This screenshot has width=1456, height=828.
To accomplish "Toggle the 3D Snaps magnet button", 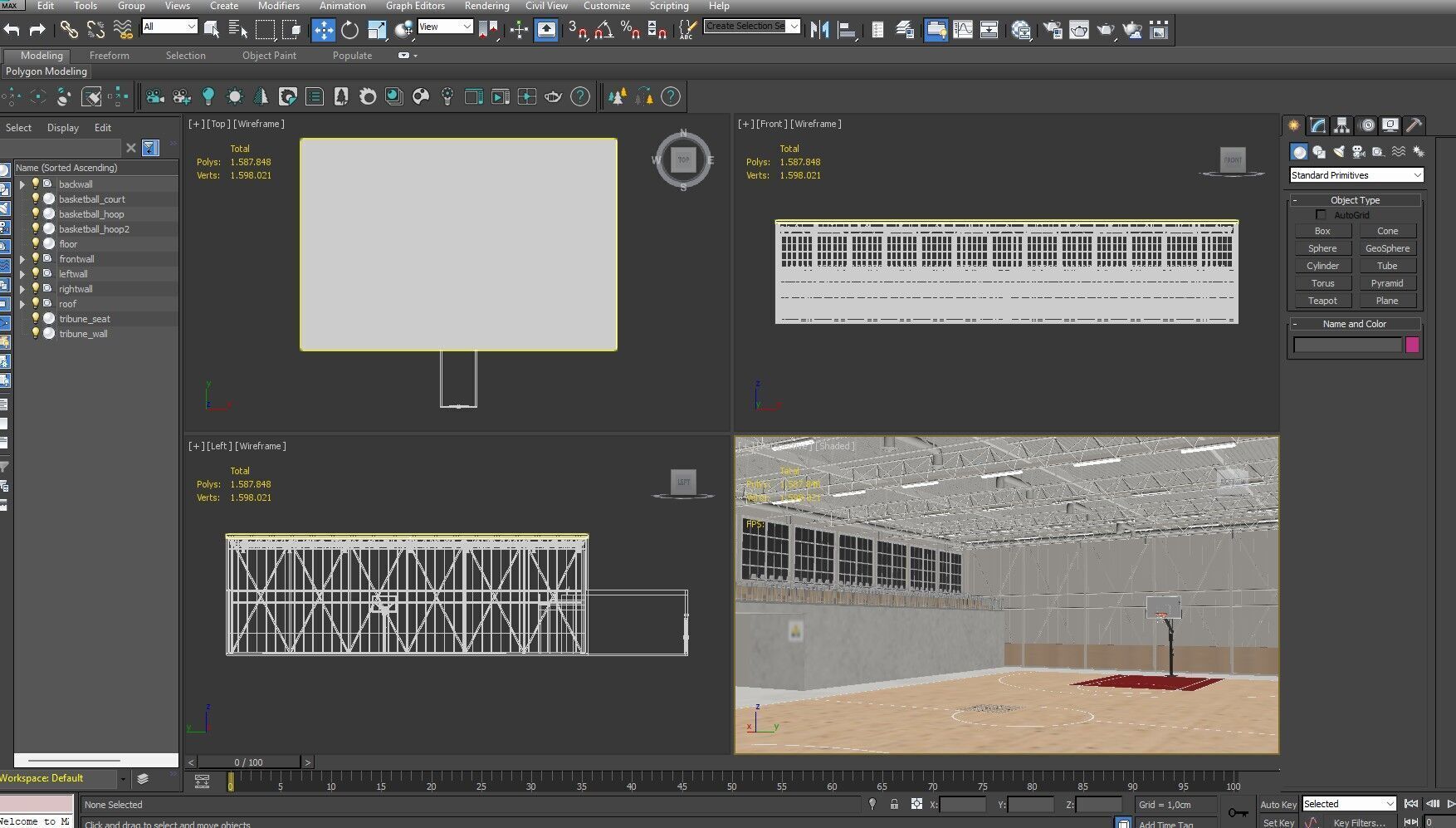I will click(x=578, y=30).
